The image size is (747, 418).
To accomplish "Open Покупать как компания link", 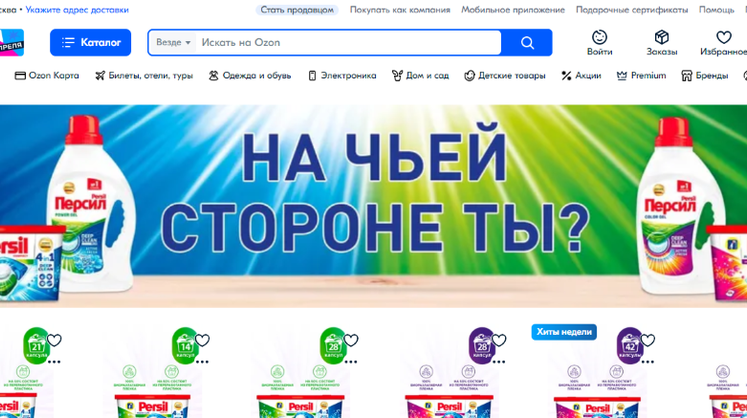I will (x=400, y=10).
